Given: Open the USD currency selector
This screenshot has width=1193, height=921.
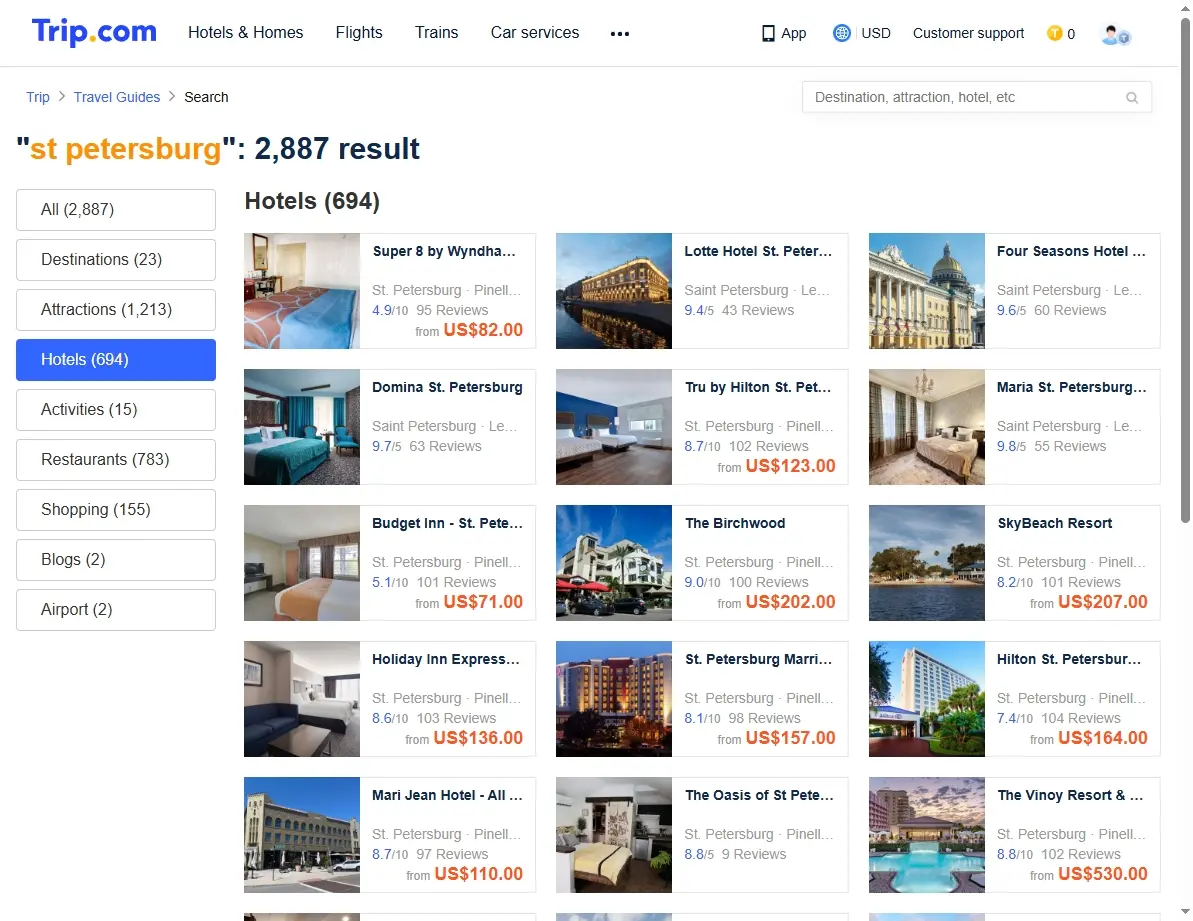Looking at the screenshot, I should (x=876, y=33).
